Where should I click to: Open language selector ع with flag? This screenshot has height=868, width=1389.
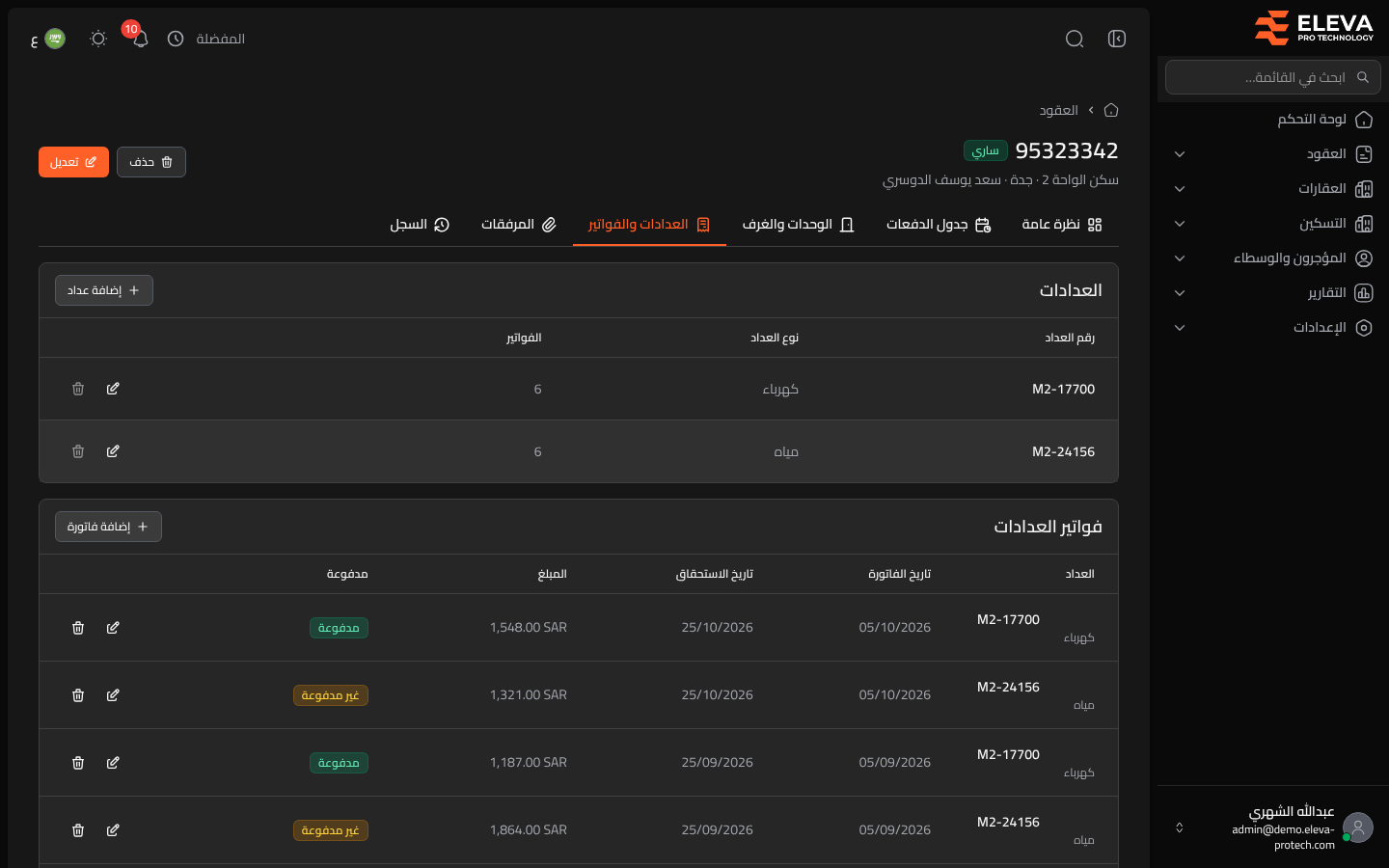click(48, 39)
